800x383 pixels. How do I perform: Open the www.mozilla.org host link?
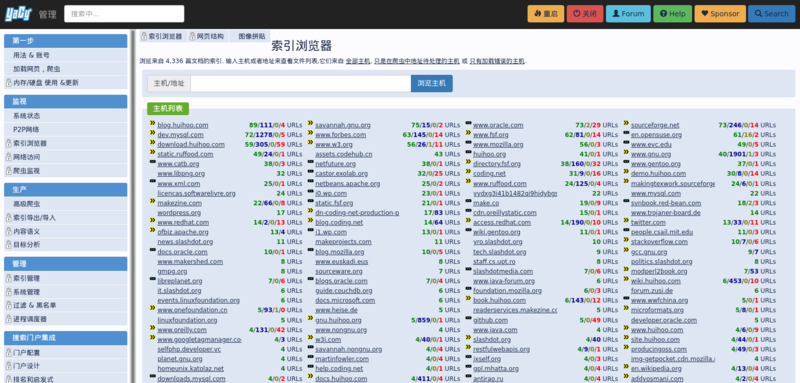[498, 144]
